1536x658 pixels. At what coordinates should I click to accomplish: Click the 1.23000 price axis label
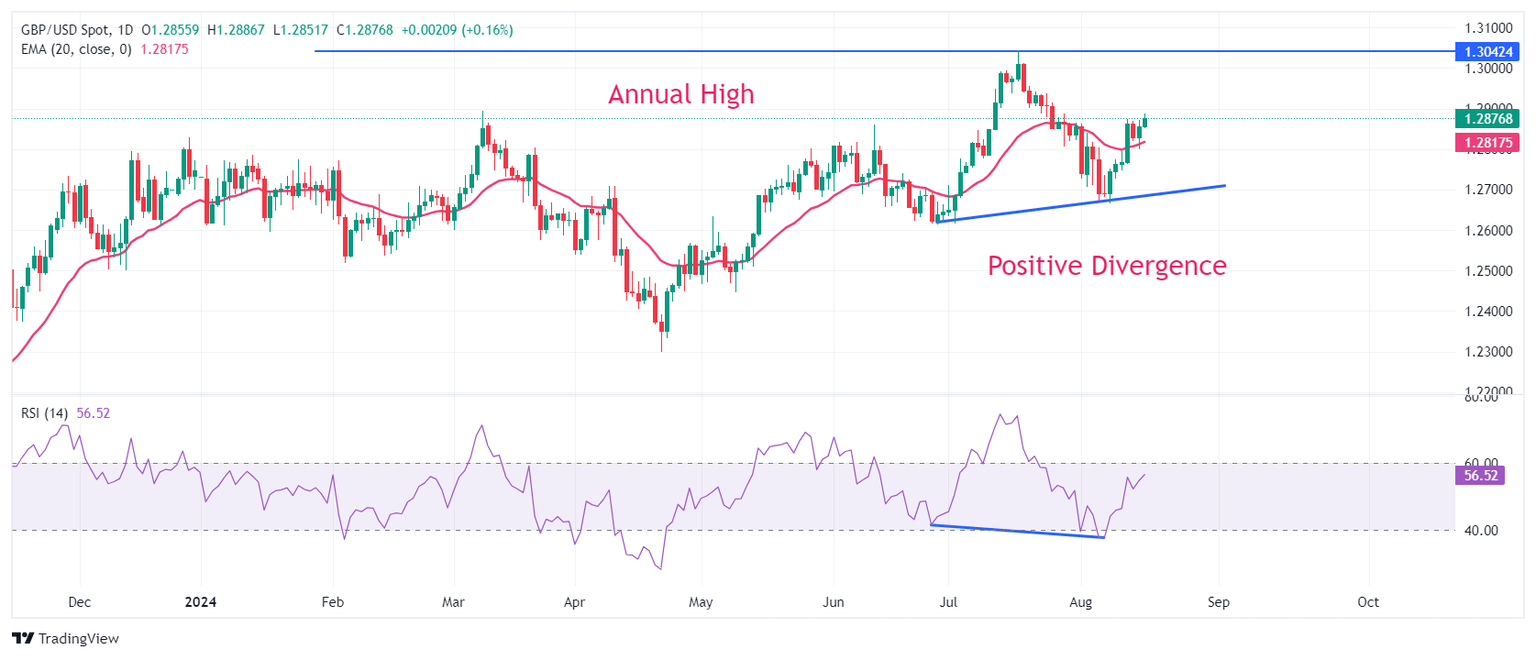click(x=1486, y=352)
